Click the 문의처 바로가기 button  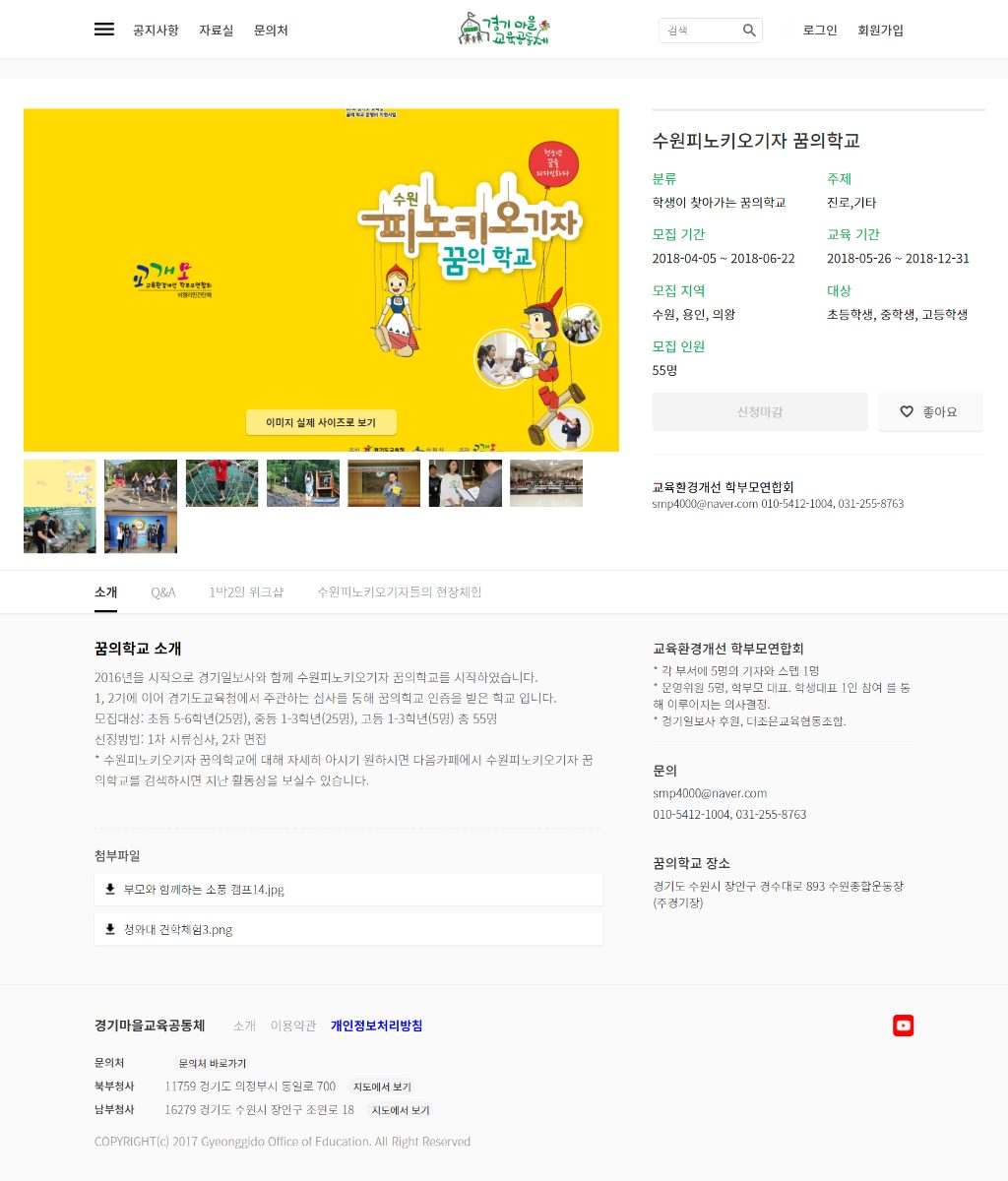coord(213,1064)
